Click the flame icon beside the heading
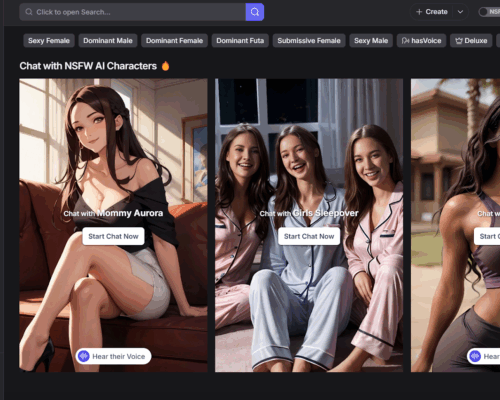Viewport: 500px width, 400px height. pos(165,66)
